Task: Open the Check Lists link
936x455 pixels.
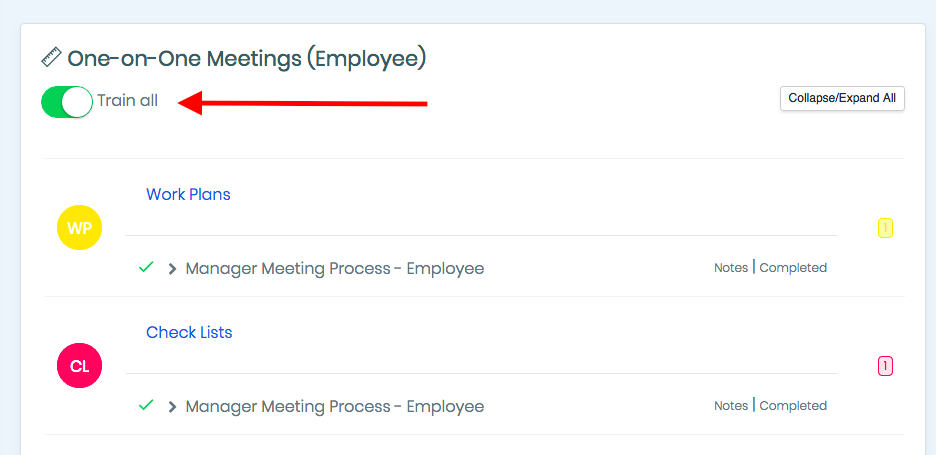Action: [189, 332]
